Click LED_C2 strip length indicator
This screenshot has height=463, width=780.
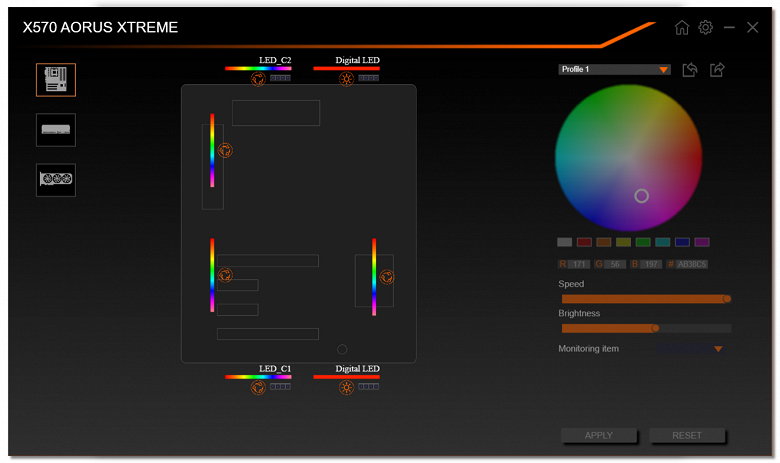pyautogui.click(x=280, y=78)
